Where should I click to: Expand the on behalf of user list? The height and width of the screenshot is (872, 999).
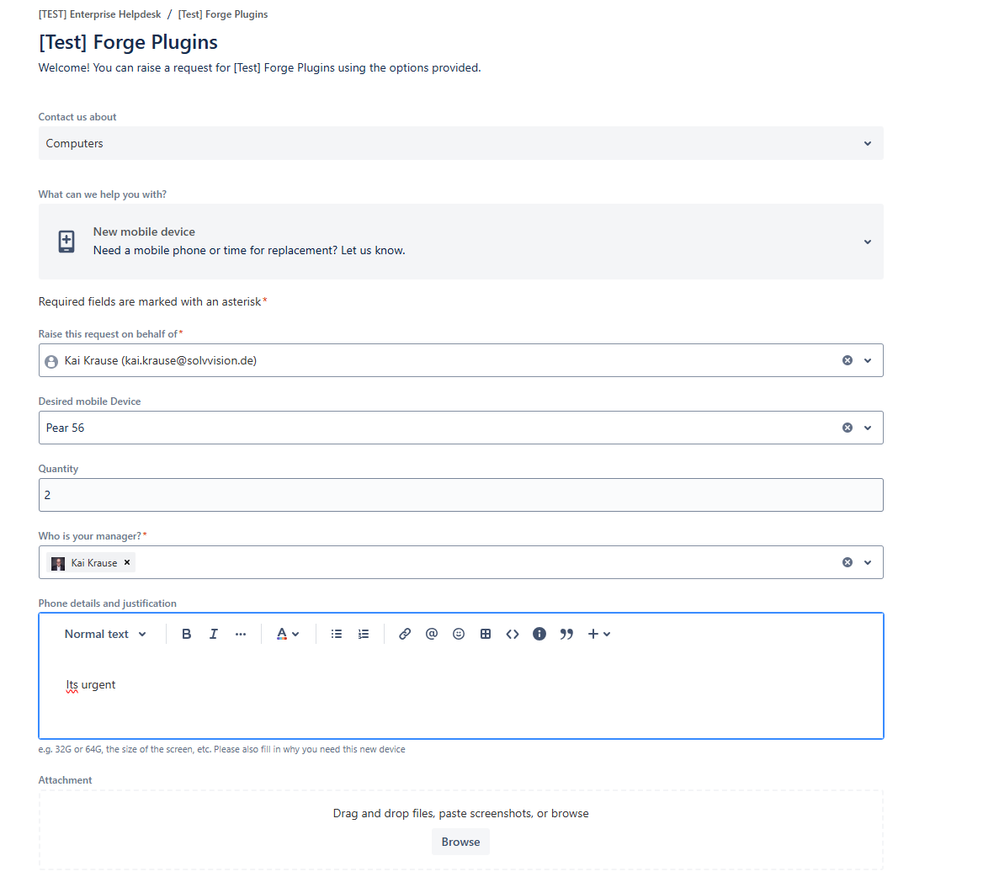click(x=868, y=361)
